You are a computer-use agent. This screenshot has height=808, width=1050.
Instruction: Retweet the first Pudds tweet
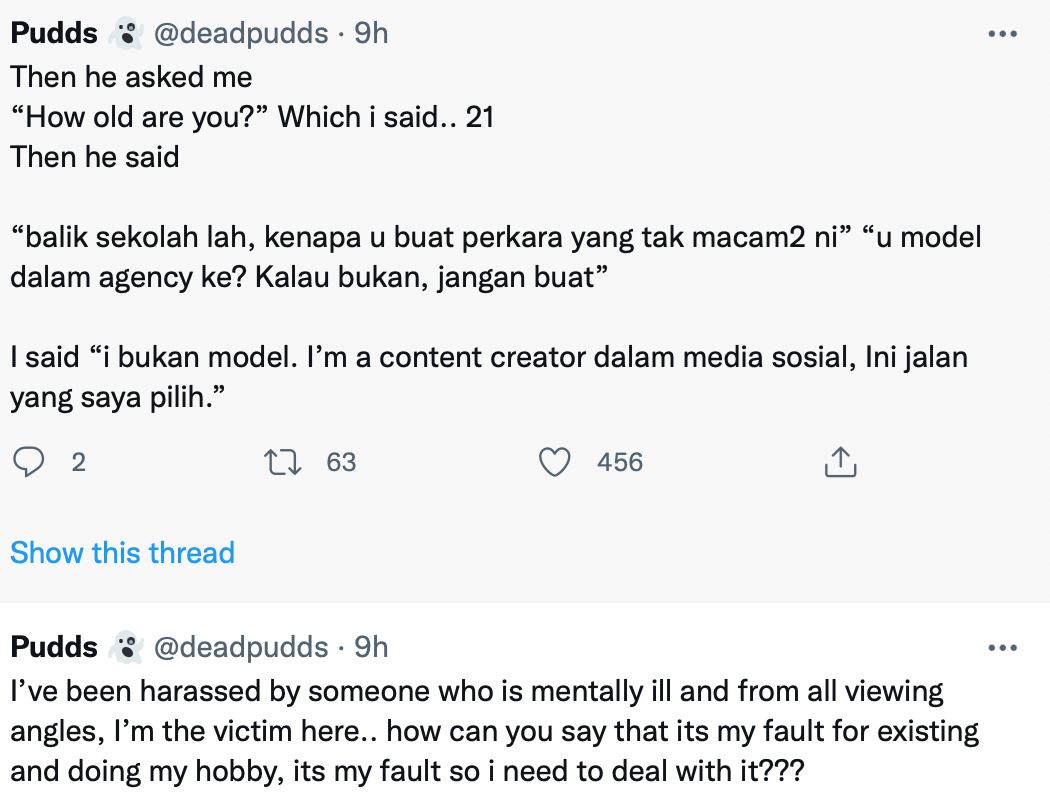tap(277, 462)
